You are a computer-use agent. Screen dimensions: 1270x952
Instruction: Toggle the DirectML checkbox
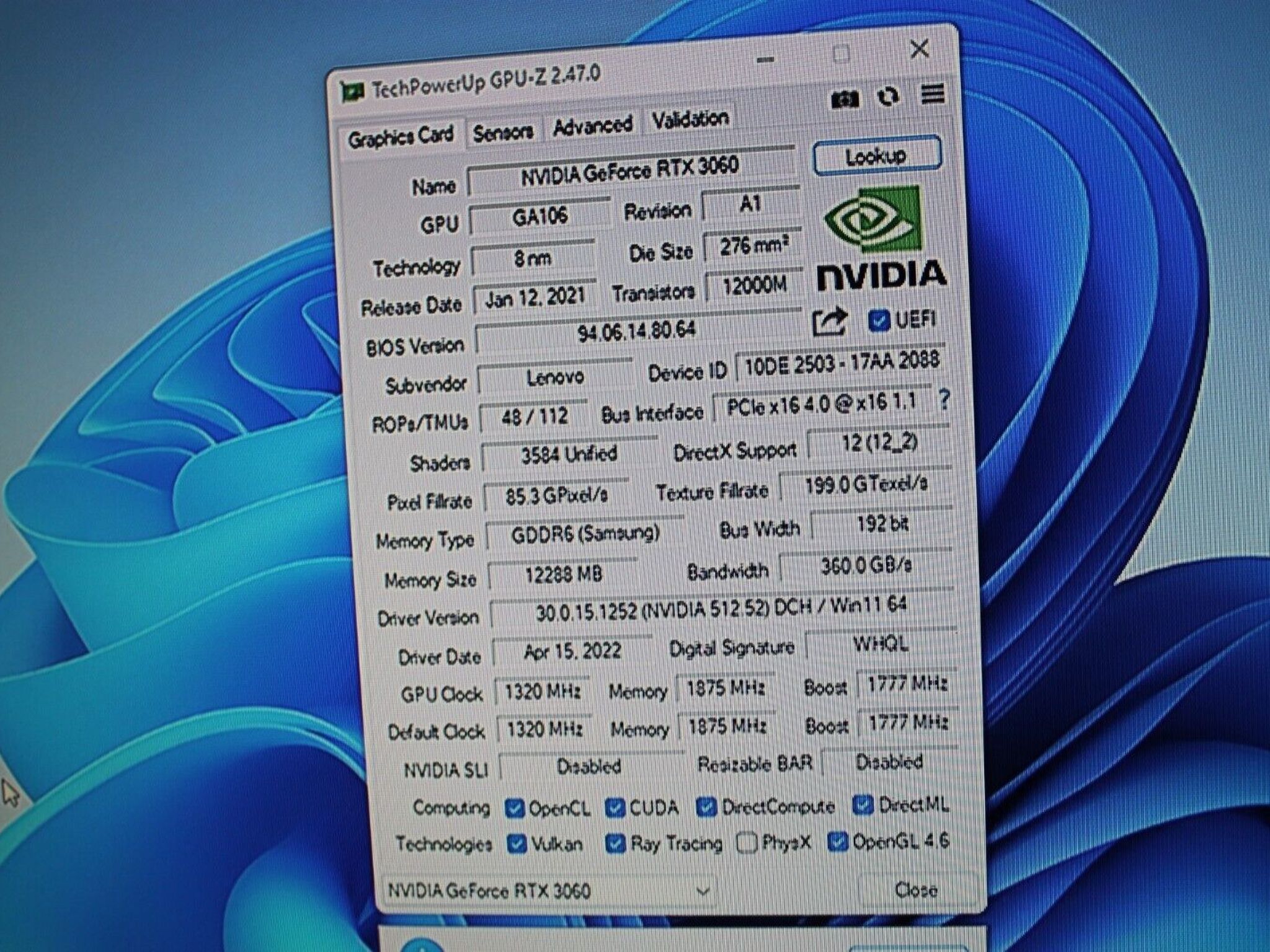pos(863,804)
